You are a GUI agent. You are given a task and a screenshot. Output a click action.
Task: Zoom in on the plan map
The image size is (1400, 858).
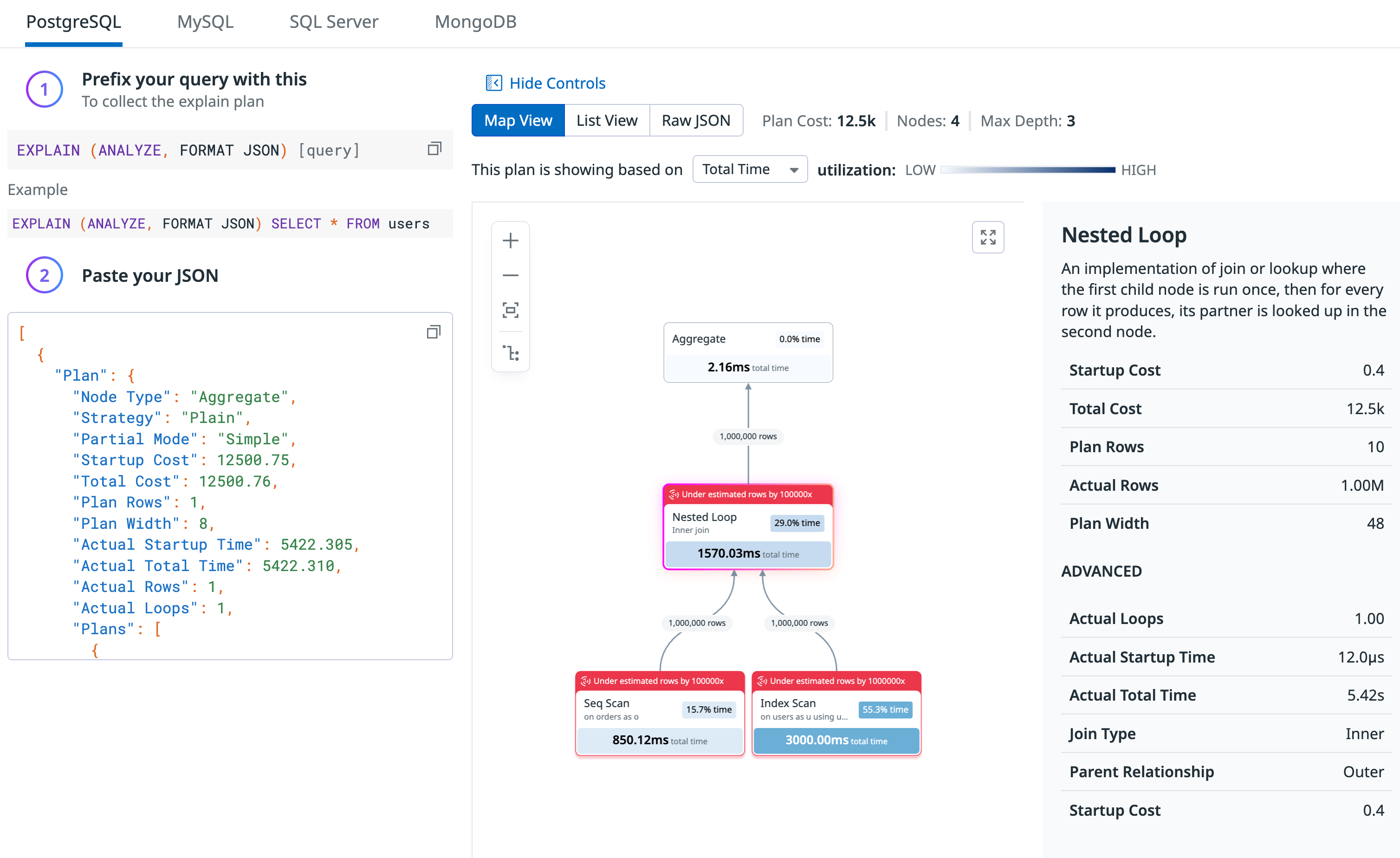coord(510,240)
